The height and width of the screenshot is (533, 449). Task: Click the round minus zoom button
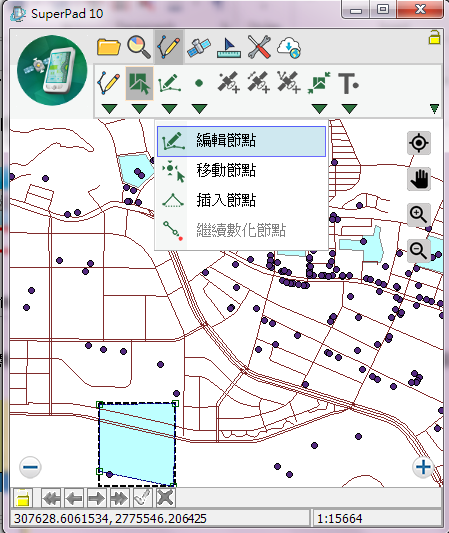[31, 467]
